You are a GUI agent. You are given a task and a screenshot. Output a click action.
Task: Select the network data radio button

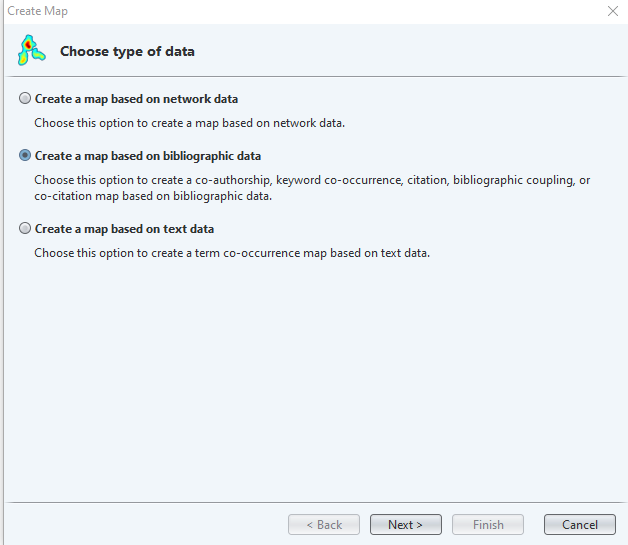pos(25,99)
